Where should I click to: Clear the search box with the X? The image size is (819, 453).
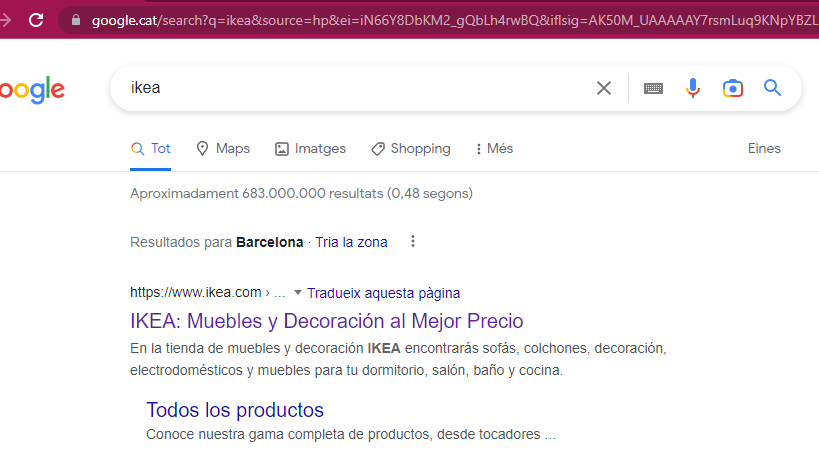pos(604,88)
